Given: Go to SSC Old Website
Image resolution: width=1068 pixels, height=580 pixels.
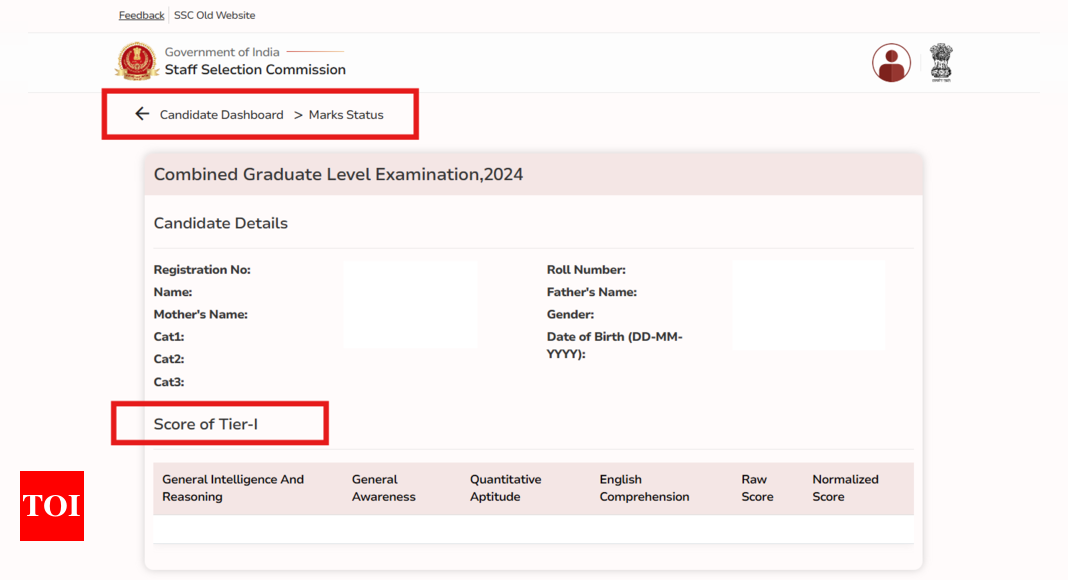Looking at the screenshot, I should point(215,15).
